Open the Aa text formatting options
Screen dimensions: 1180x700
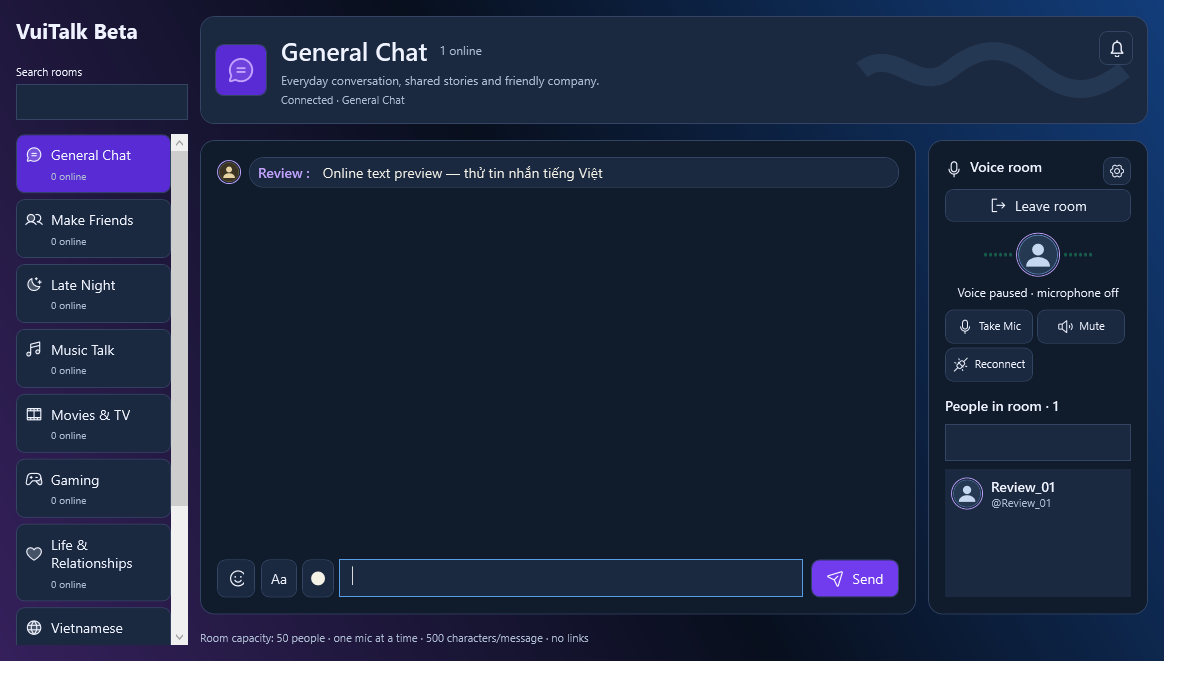(278, 579)
